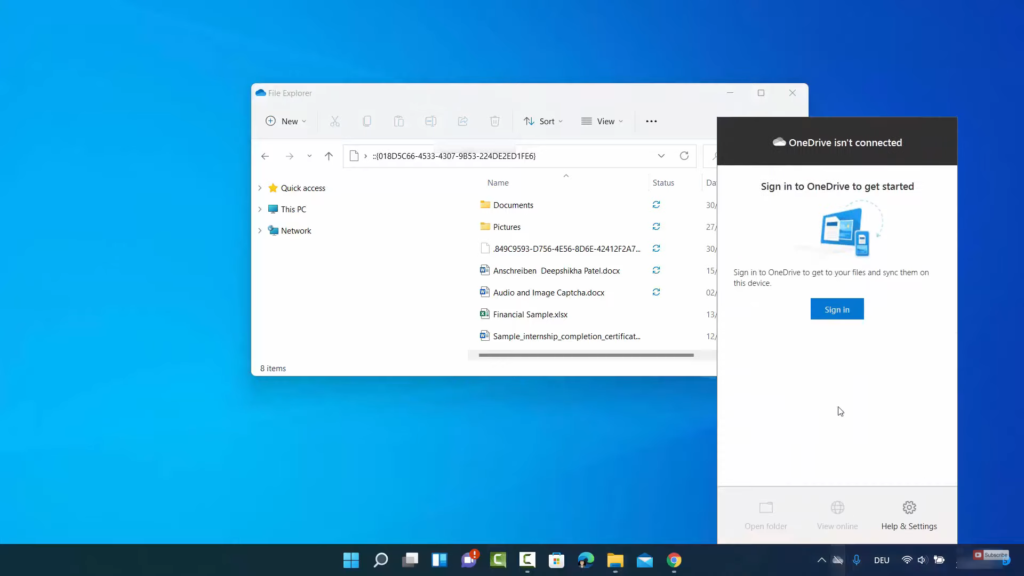This screenshot has width=1024, height=576.
Task: Click the Cut icon in toolbar
Action: [x=335, y=121]
